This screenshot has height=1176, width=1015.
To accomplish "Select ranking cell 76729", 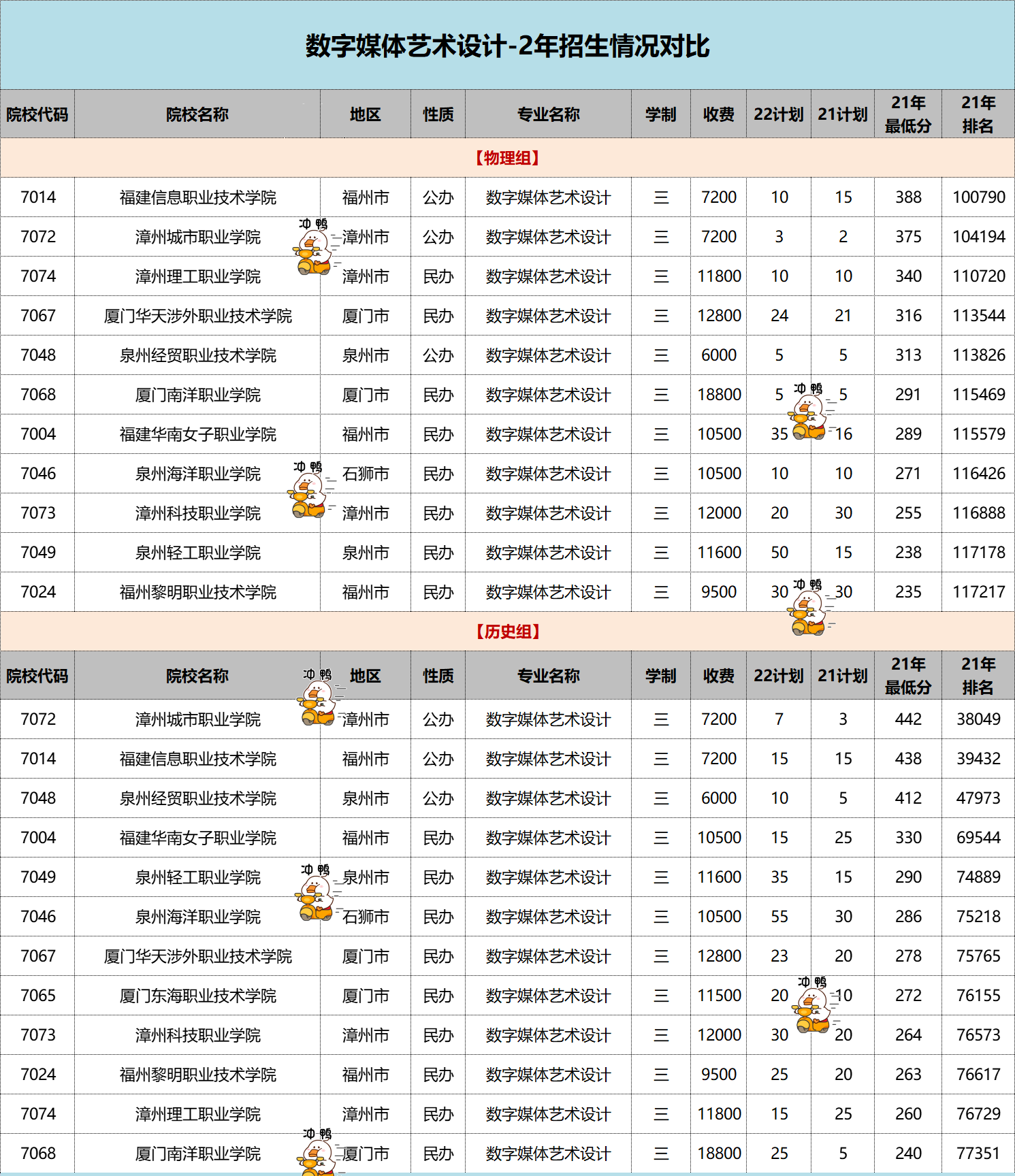I will click(978, 1114).
